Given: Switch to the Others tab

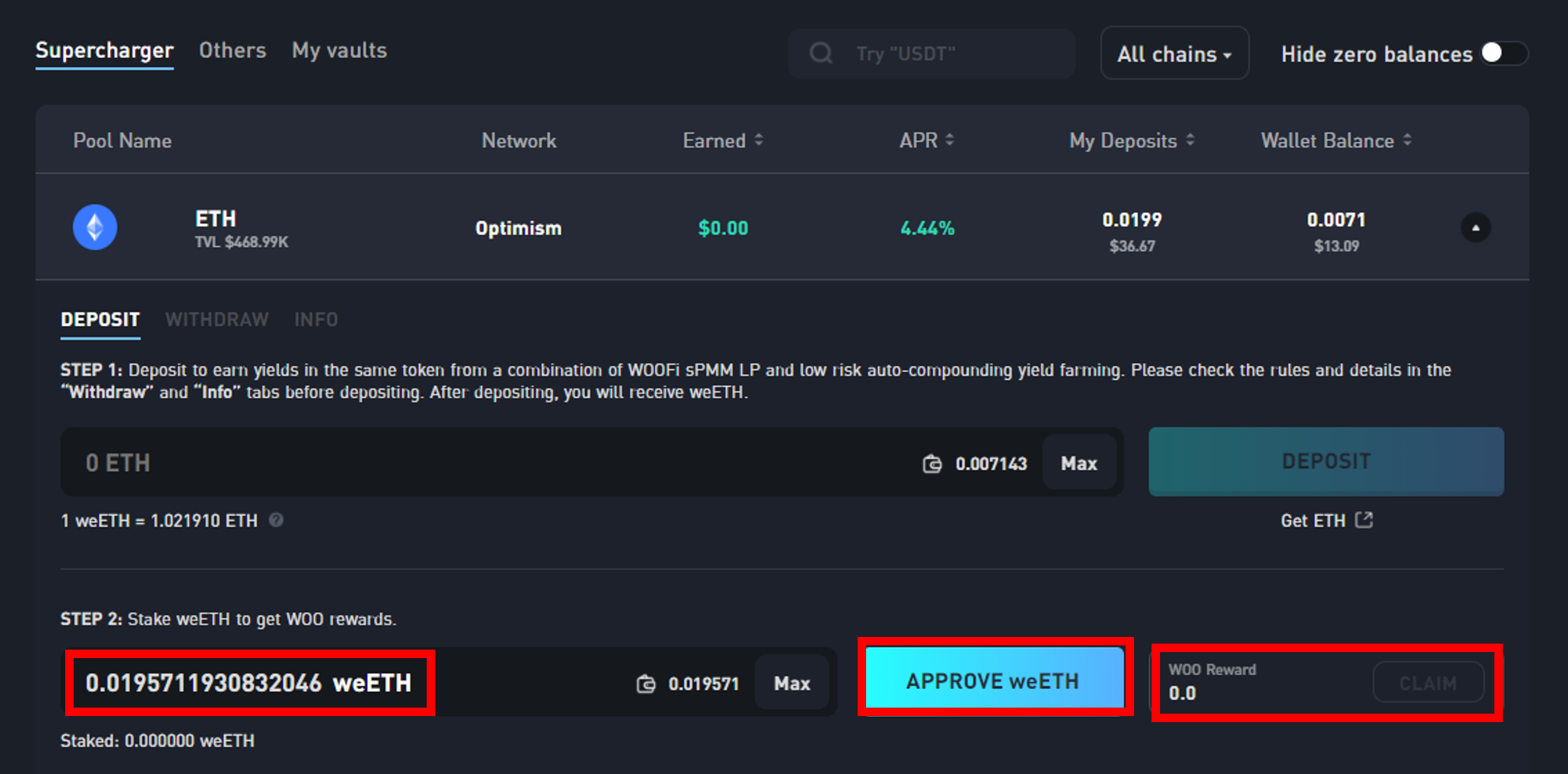Looking at the screenshot, I should (232, 51).
